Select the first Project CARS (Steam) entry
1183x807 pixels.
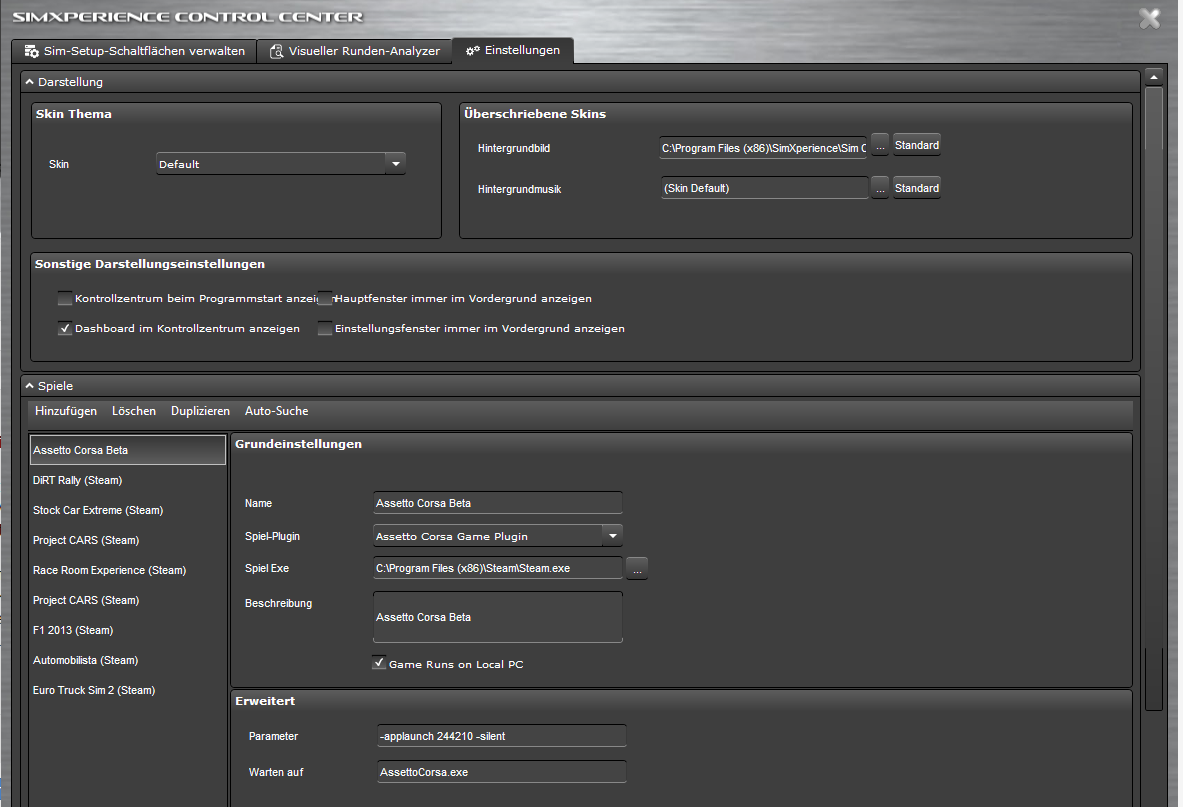point(128,540)
